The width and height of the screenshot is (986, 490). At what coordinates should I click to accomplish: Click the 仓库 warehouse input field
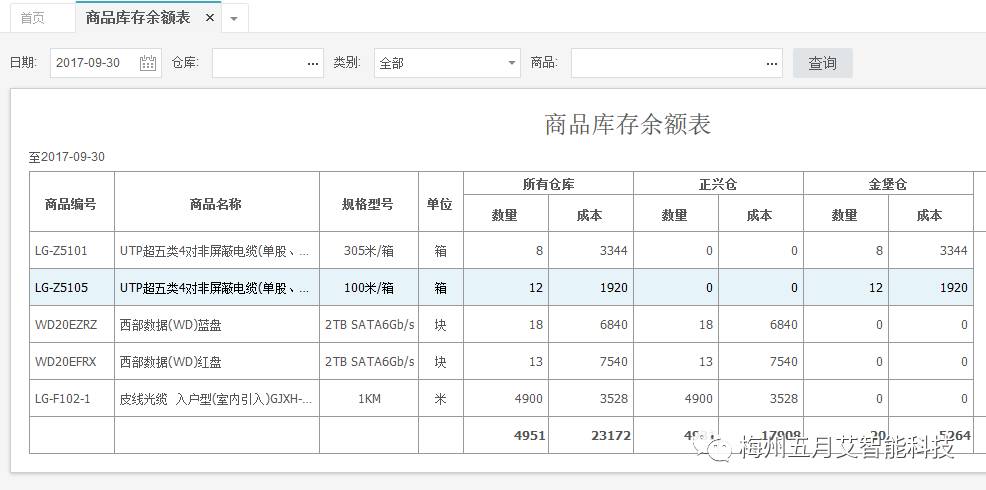(257, 63)
